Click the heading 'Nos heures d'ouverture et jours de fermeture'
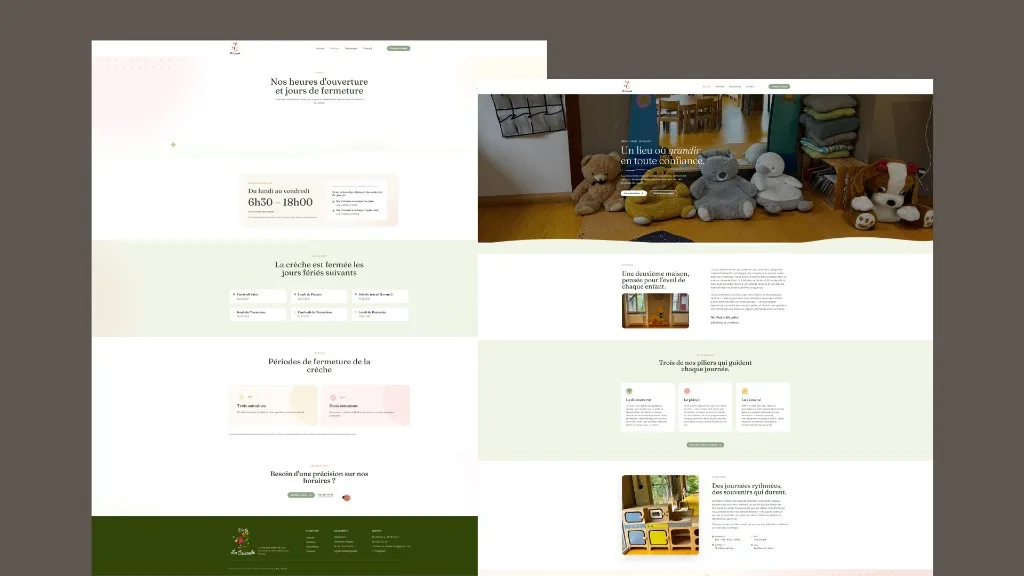 (319, 86)
